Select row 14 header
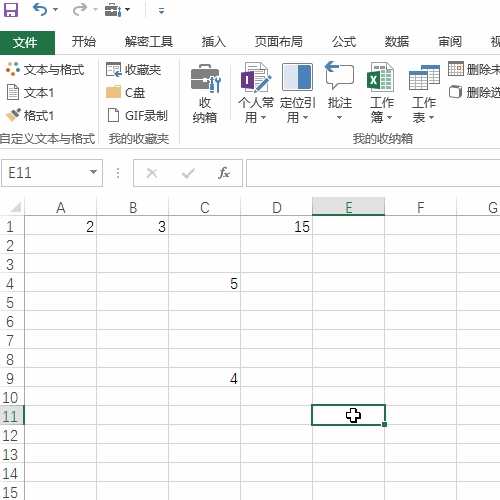Screen dimensions: 500x500 coord(11,473)
